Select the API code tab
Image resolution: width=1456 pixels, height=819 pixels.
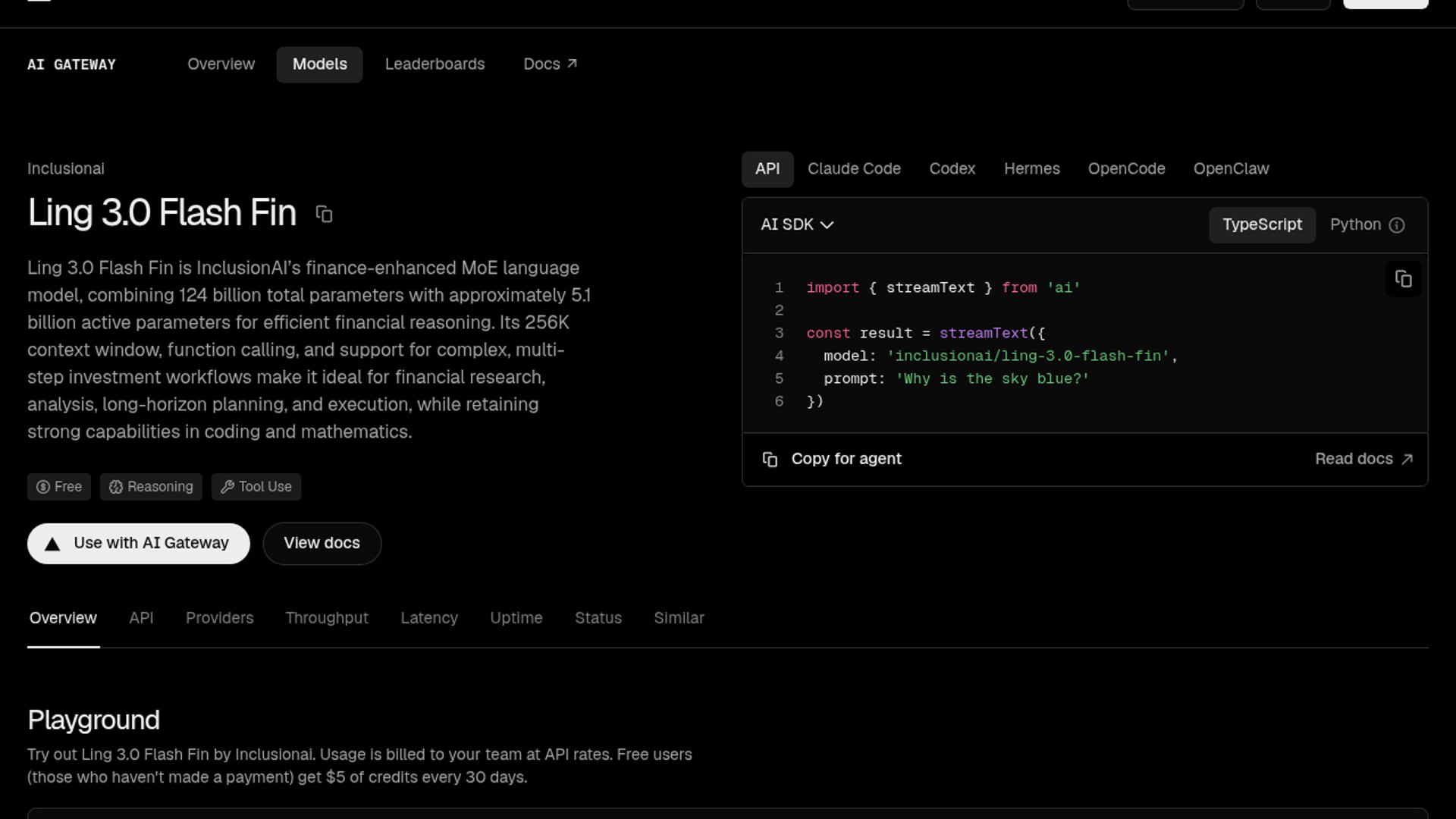(767, 169)
